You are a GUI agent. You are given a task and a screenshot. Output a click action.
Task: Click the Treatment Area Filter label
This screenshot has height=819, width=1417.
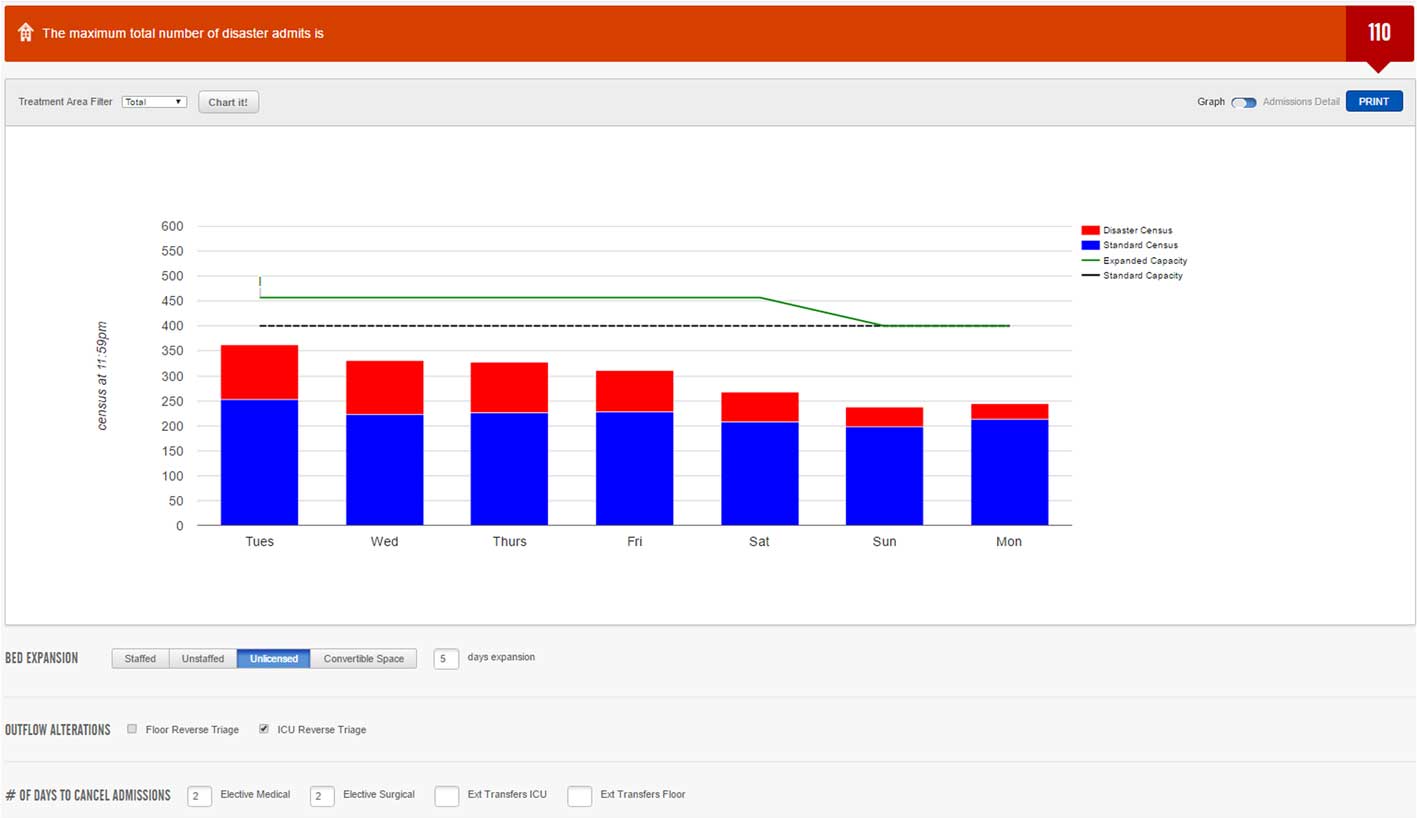(x=65, y=102)
